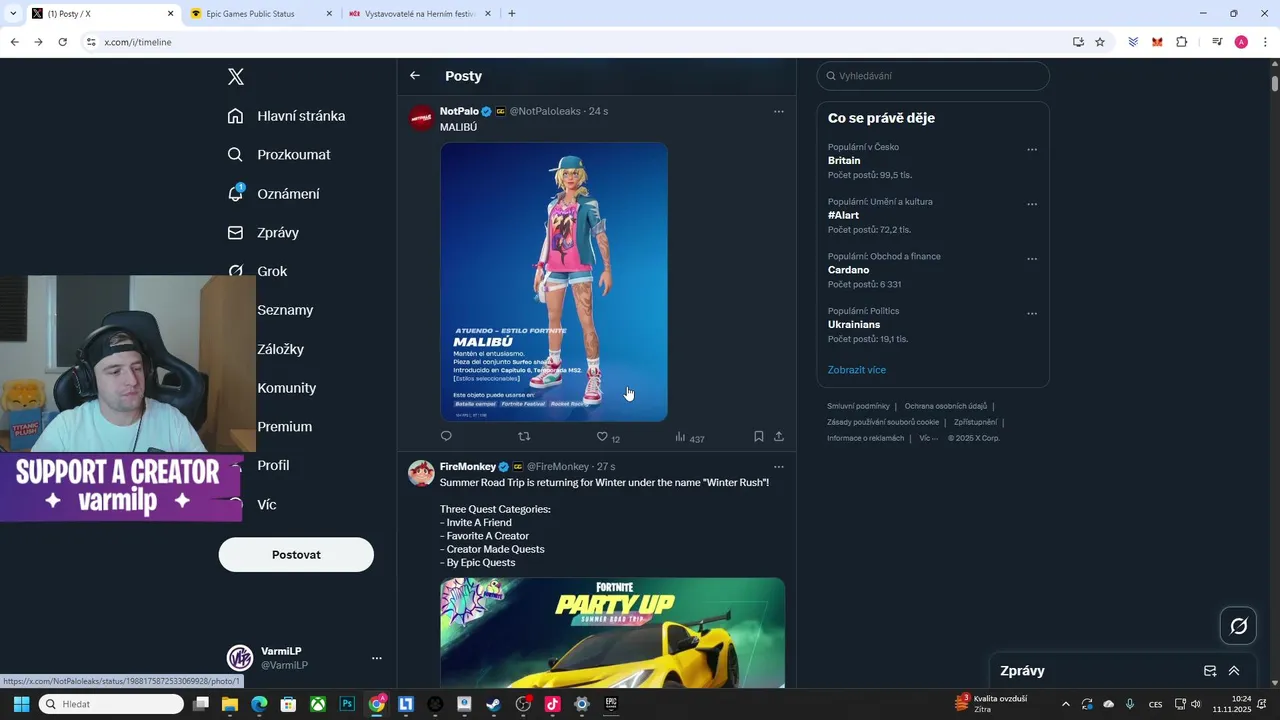Open Photoshop from taskbar
The width and height of the screenshot is (1280, 720).
tap(347, 704)
